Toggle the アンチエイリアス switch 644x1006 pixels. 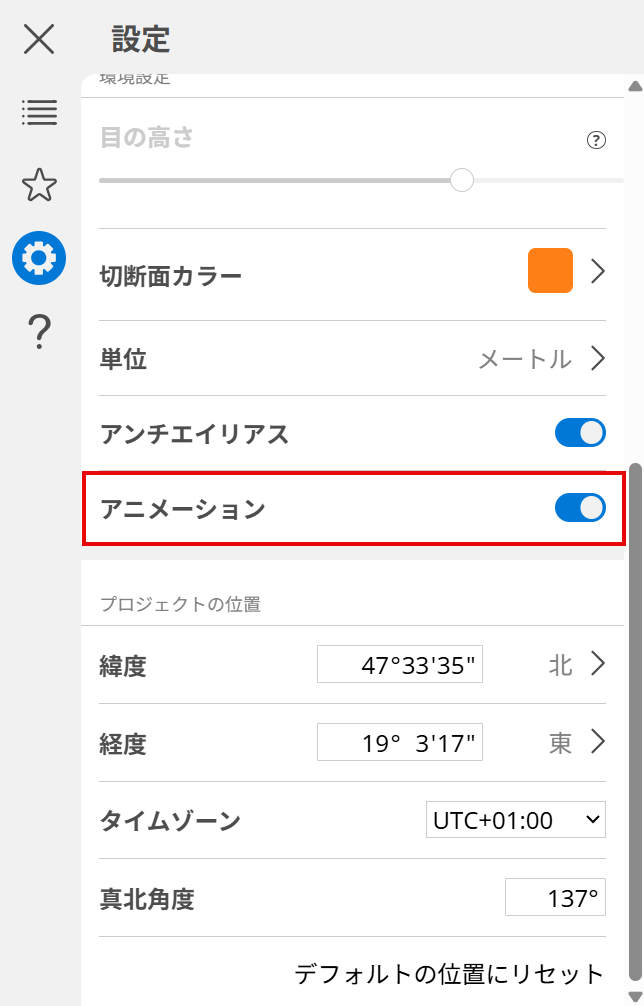click(580, 433)
